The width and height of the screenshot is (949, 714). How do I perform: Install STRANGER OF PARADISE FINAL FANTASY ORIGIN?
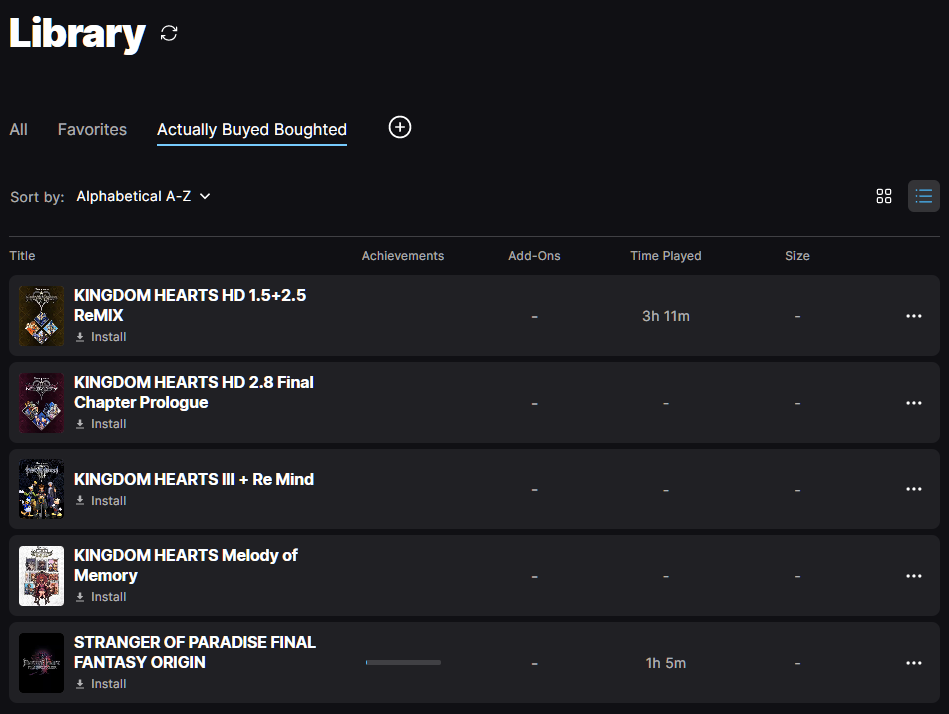100,684
